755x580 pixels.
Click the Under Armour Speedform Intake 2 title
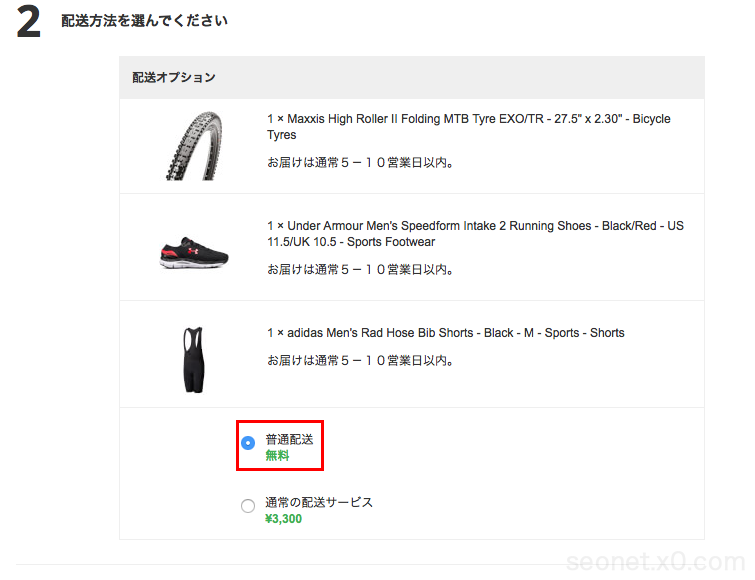[x=475, y=233]
